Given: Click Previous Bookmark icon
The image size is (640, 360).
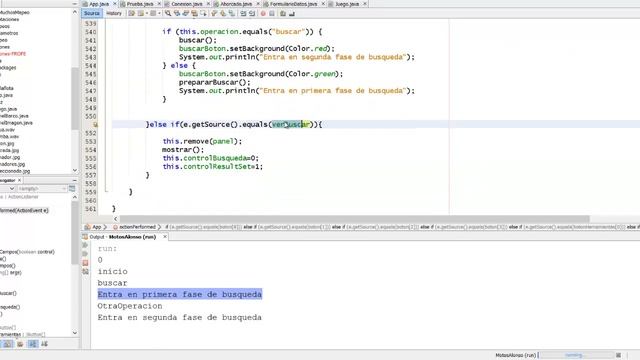Looking at the screenshot, I should click(214, 13).
